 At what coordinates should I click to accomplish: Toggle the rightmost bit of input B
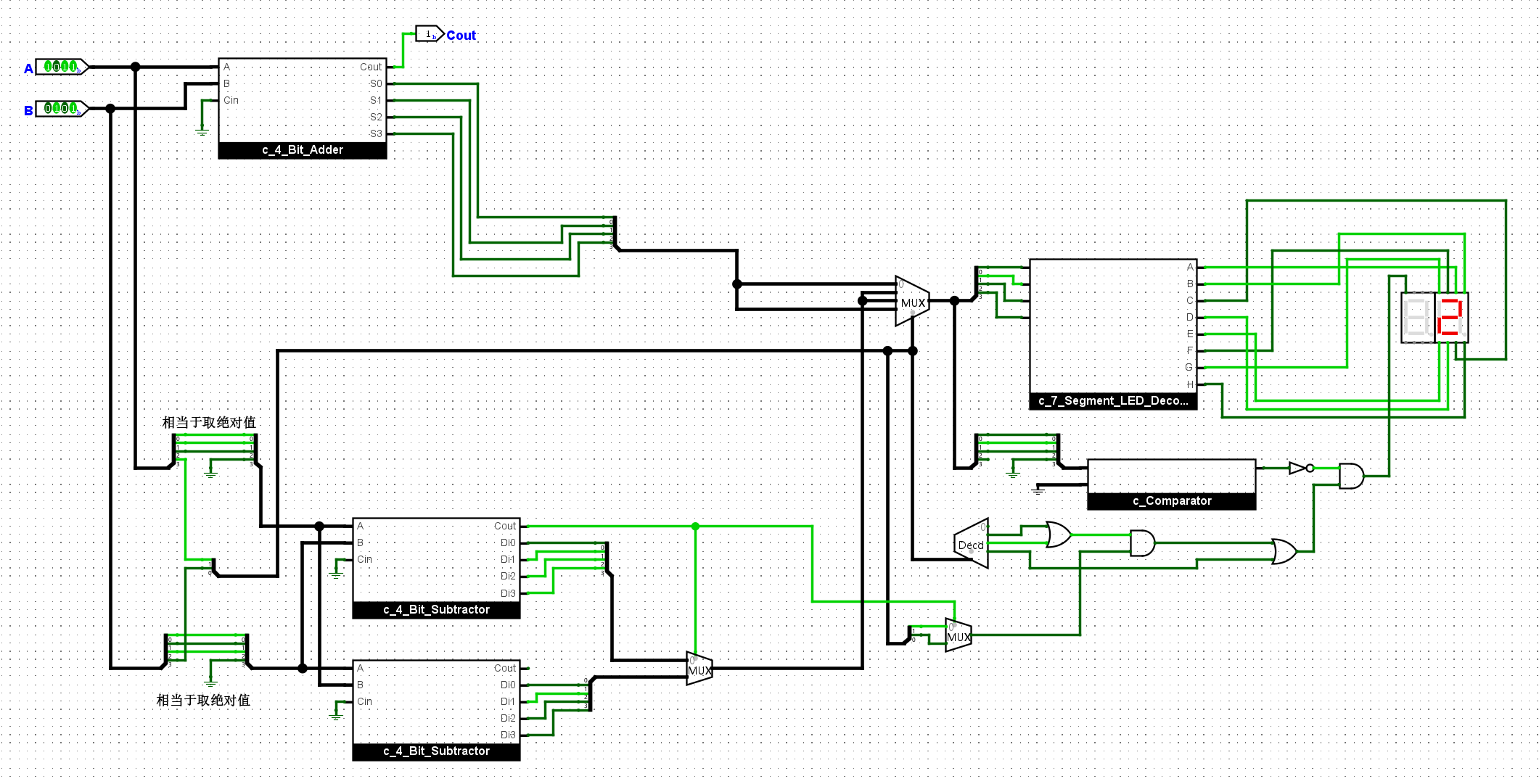(73, 109)
